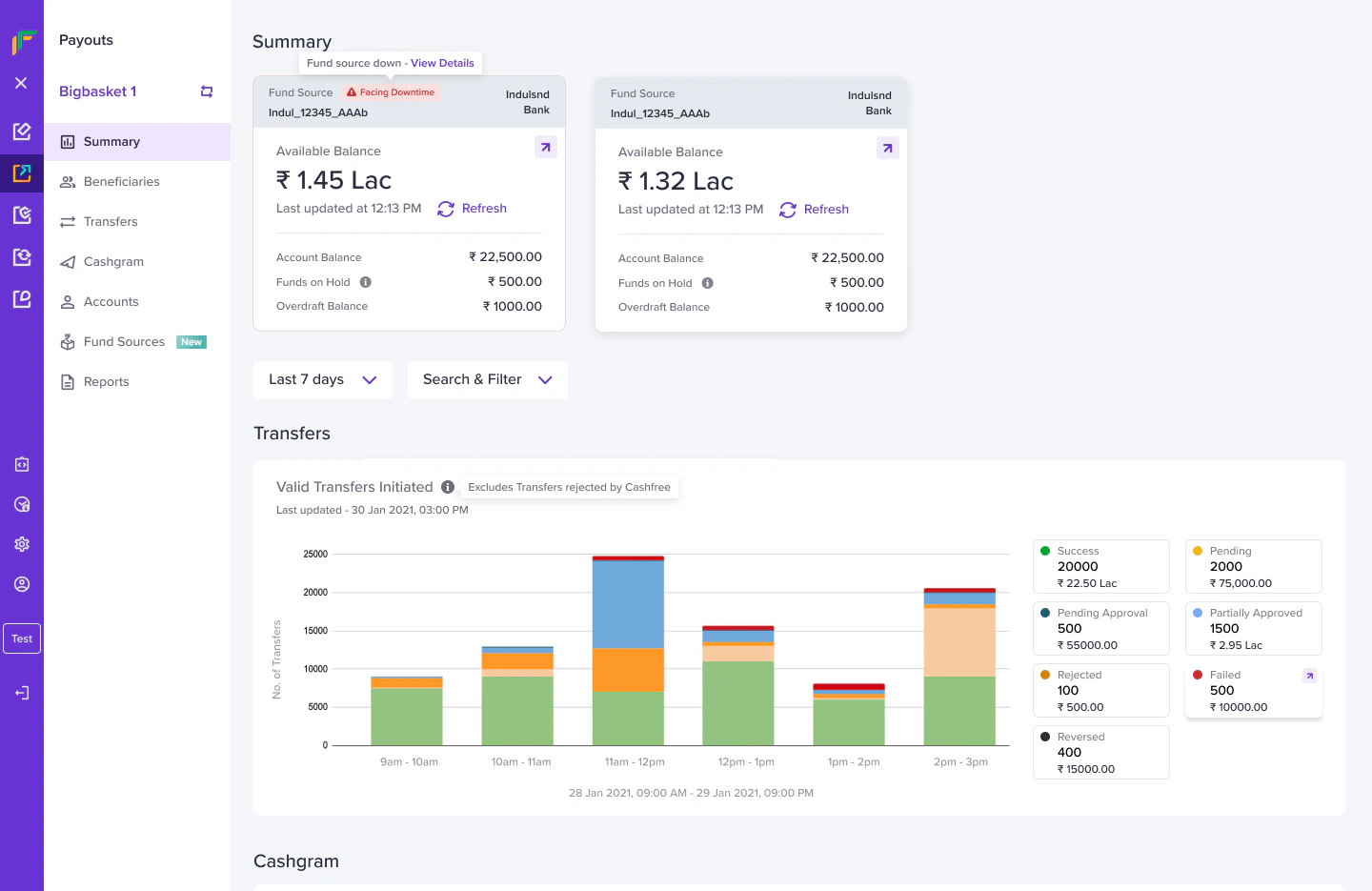The image size is (1372, 891).
Task: Click the info icon beside Funds on Hold in first card
Action: (x=366, y=282)
